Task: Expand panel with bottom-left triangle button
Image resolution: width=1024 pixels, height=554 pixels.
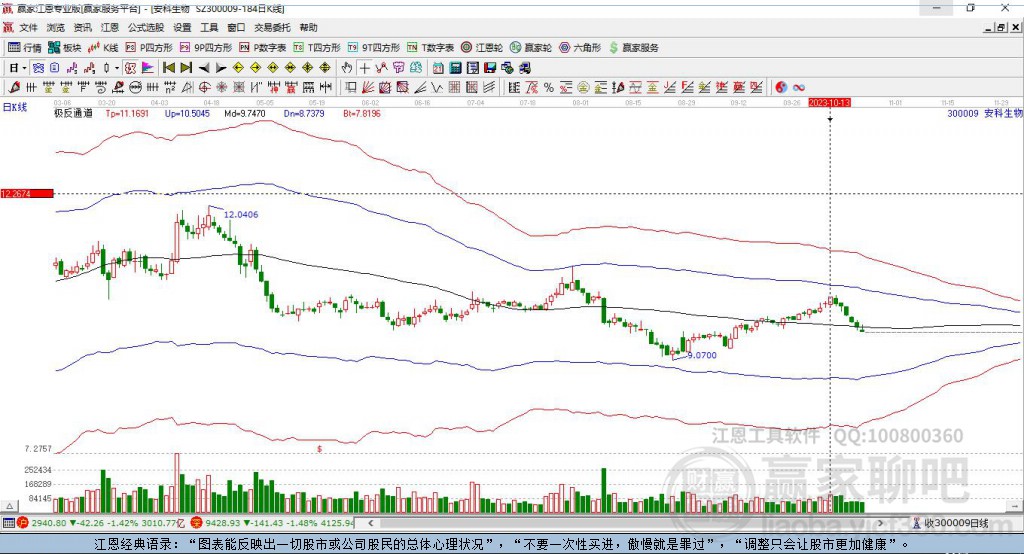Action: (9, 506)
